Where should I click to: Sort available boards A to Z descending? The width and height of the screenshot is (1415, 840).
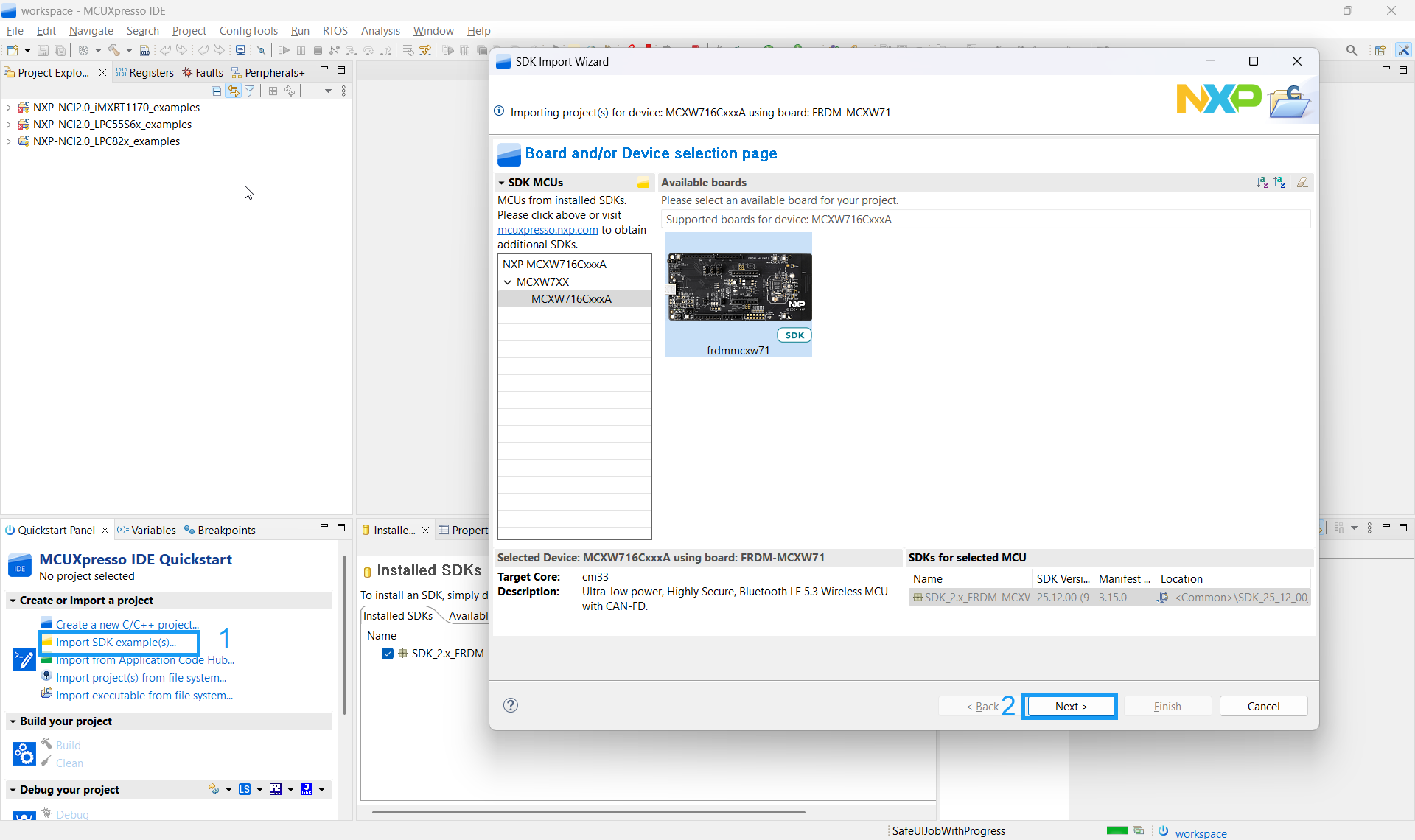(x=1262, y=182)
